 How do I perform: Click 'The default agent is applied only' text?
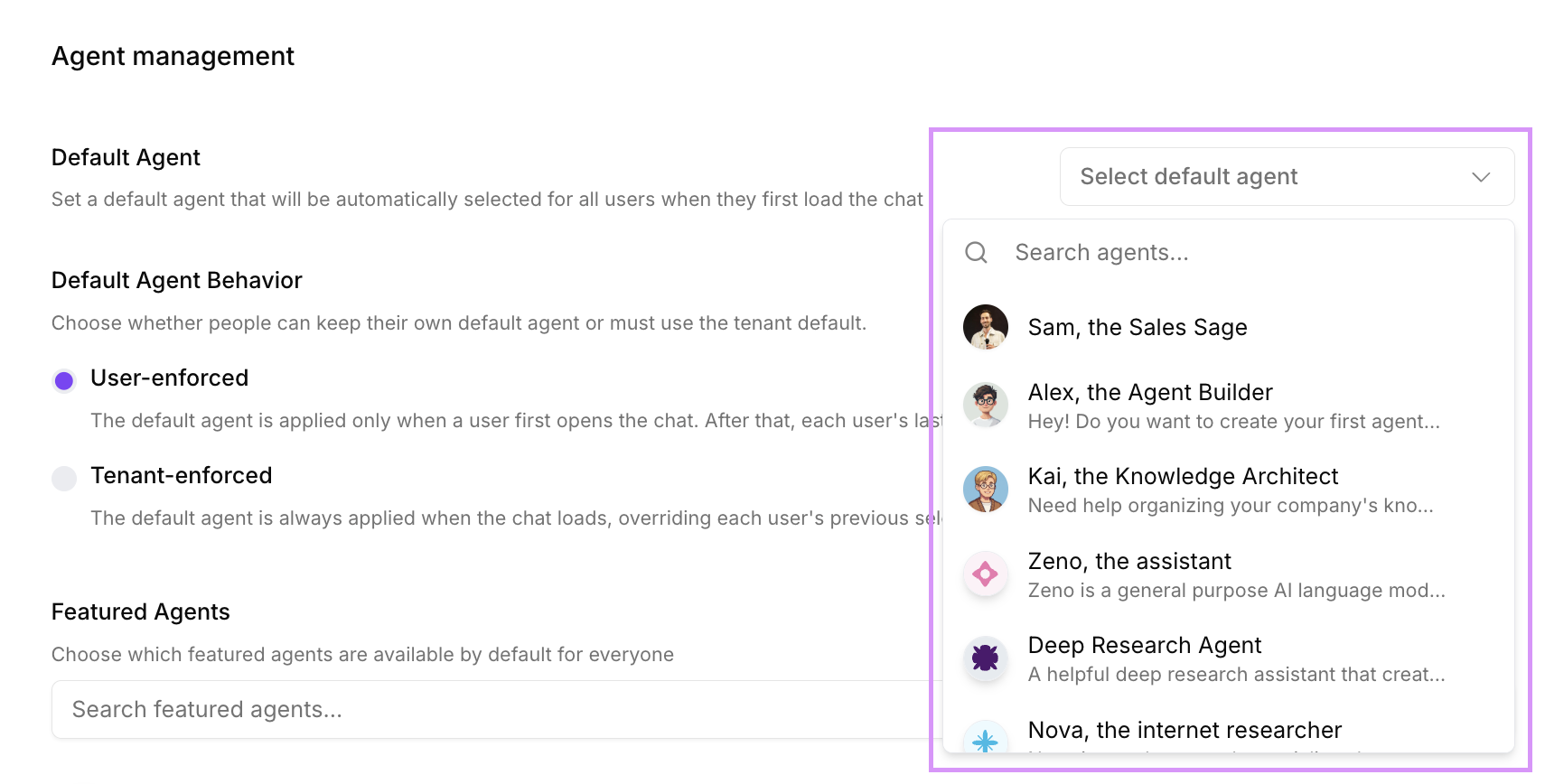coord(515,421)
